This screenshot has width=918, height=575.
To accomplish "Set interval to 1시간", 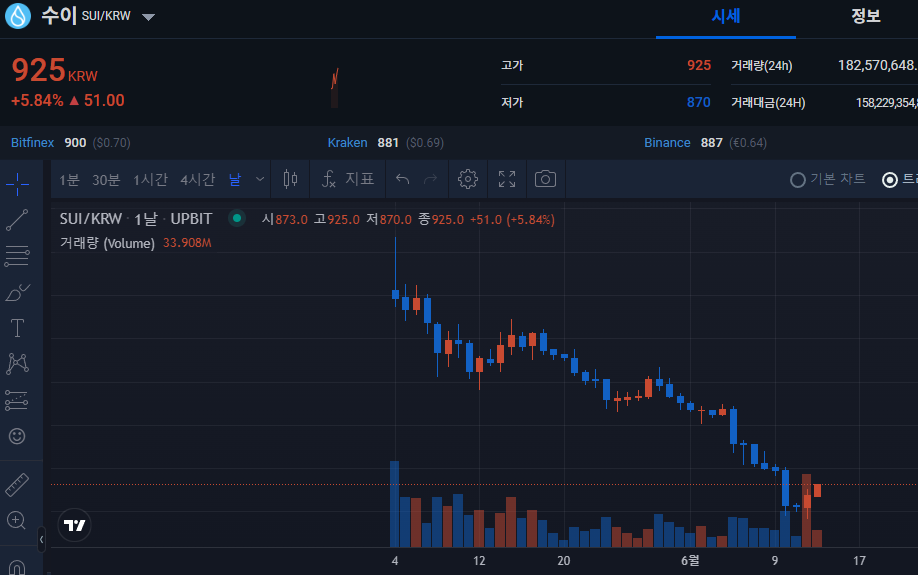I will click(x=150, y=179).
